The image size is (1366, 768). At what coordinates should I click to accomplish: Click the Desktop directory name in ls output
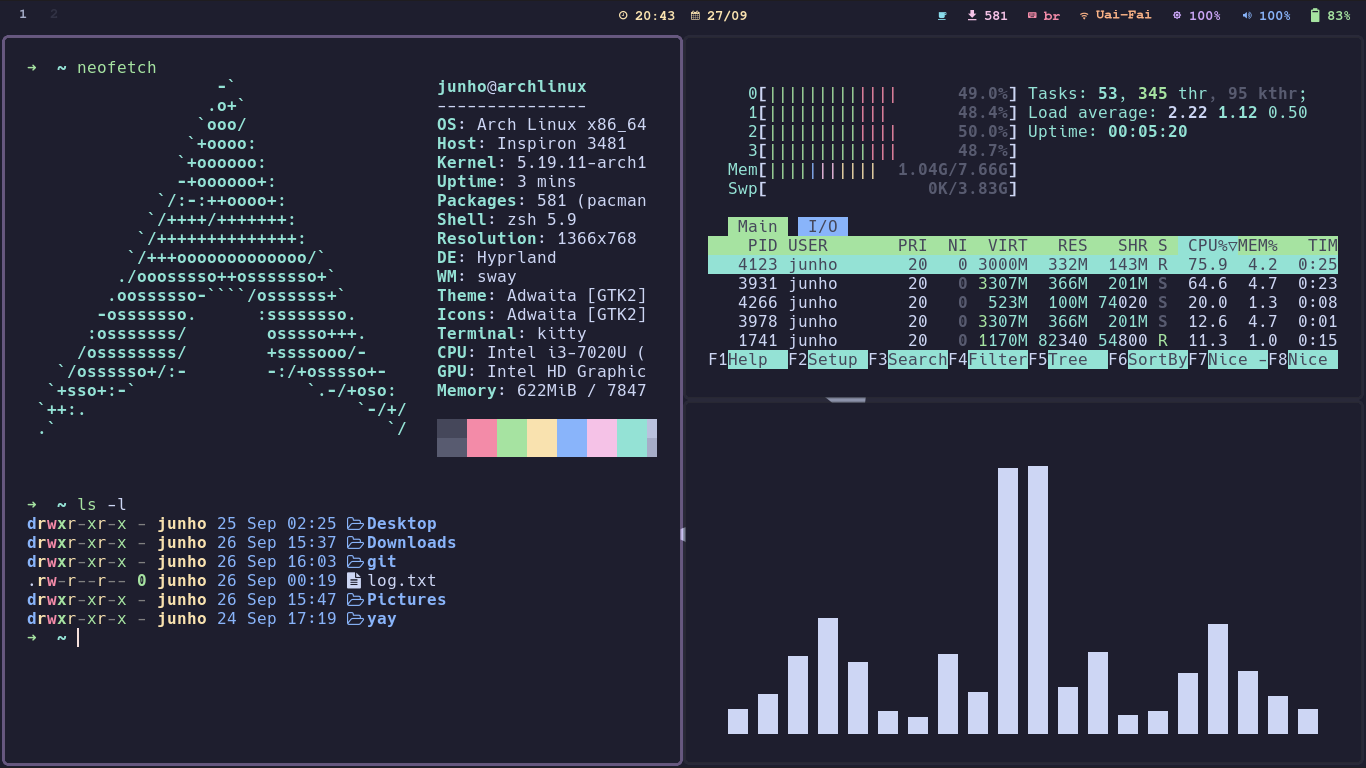402,524
